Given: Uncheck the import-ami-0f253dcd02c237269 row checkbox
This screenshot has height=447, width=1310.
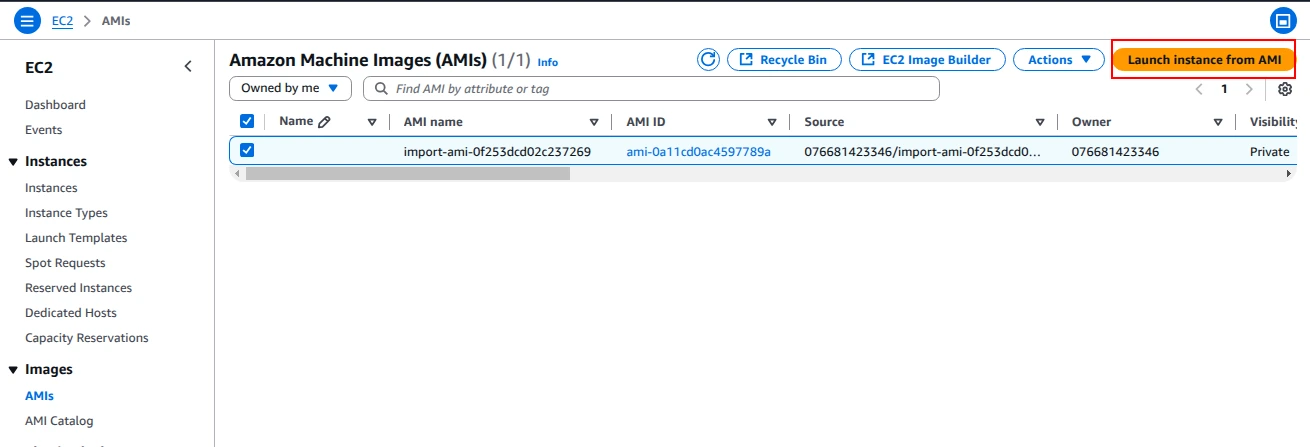Looking at the screenshot, I should click(x=247, y=151).
